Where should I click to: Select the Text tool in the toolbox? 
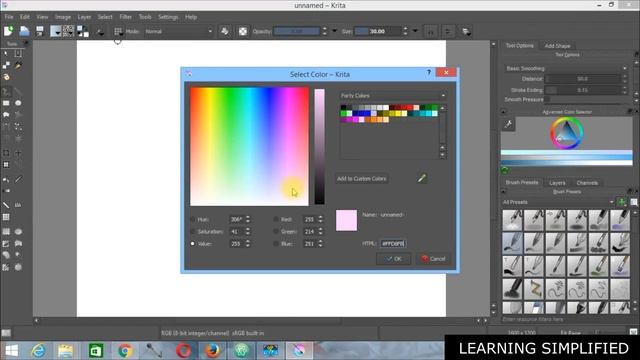(x=18, y=53)
